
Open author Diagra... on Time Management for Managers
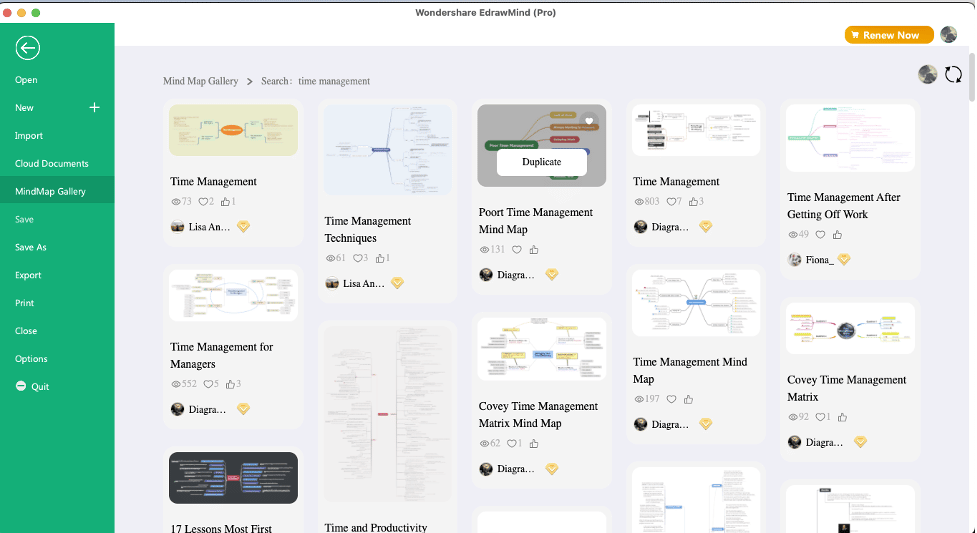coord(207,410)
